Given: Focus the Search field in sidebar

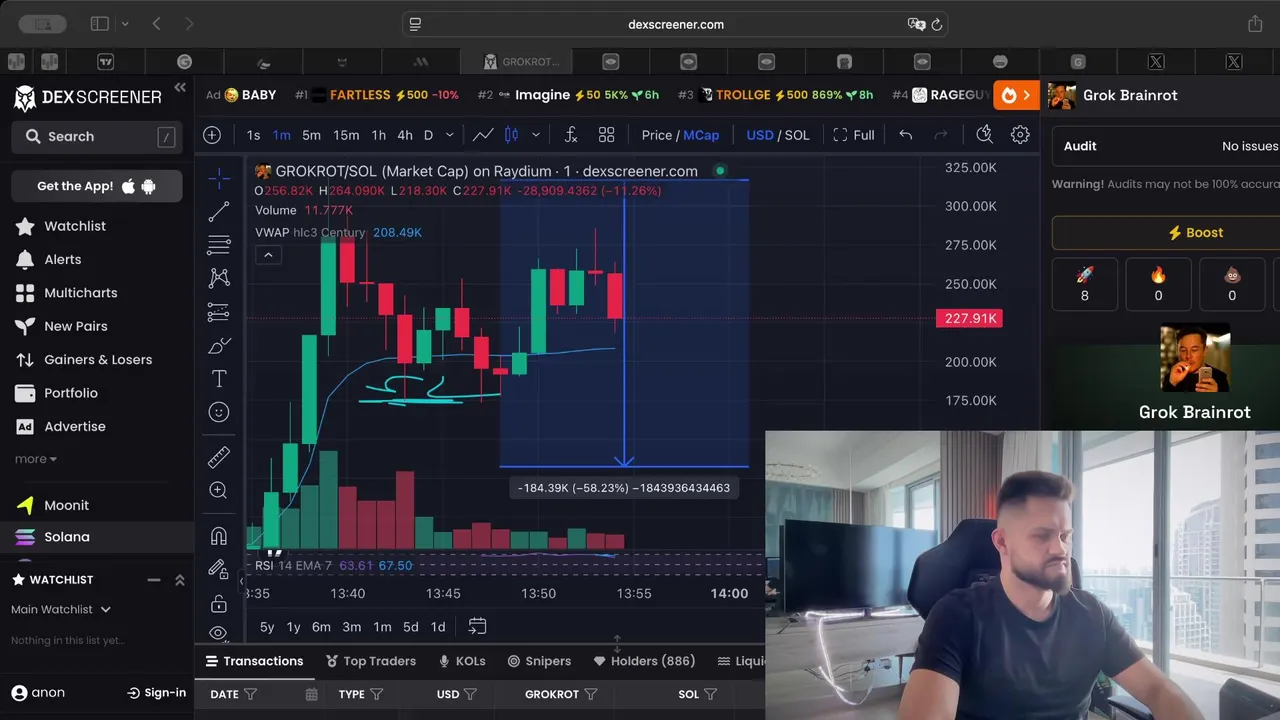Looking at the screenshot, I should point(97,137).
